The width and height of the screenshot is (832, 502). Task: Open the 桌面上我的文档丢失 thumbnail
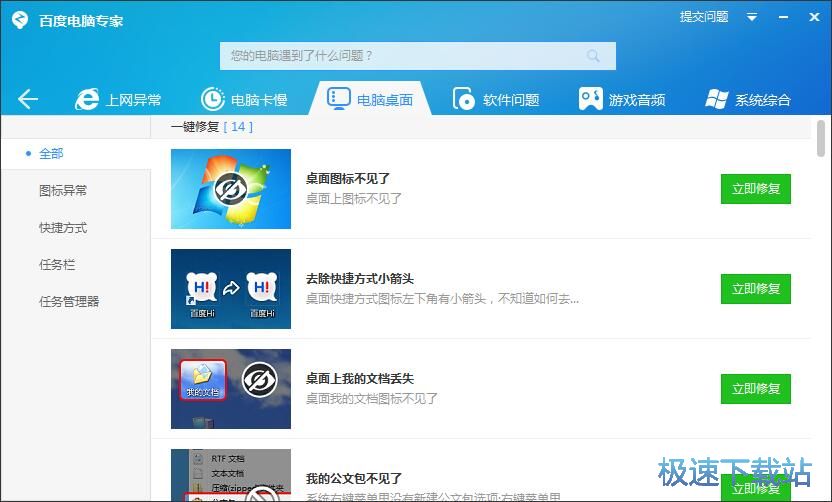231,389
